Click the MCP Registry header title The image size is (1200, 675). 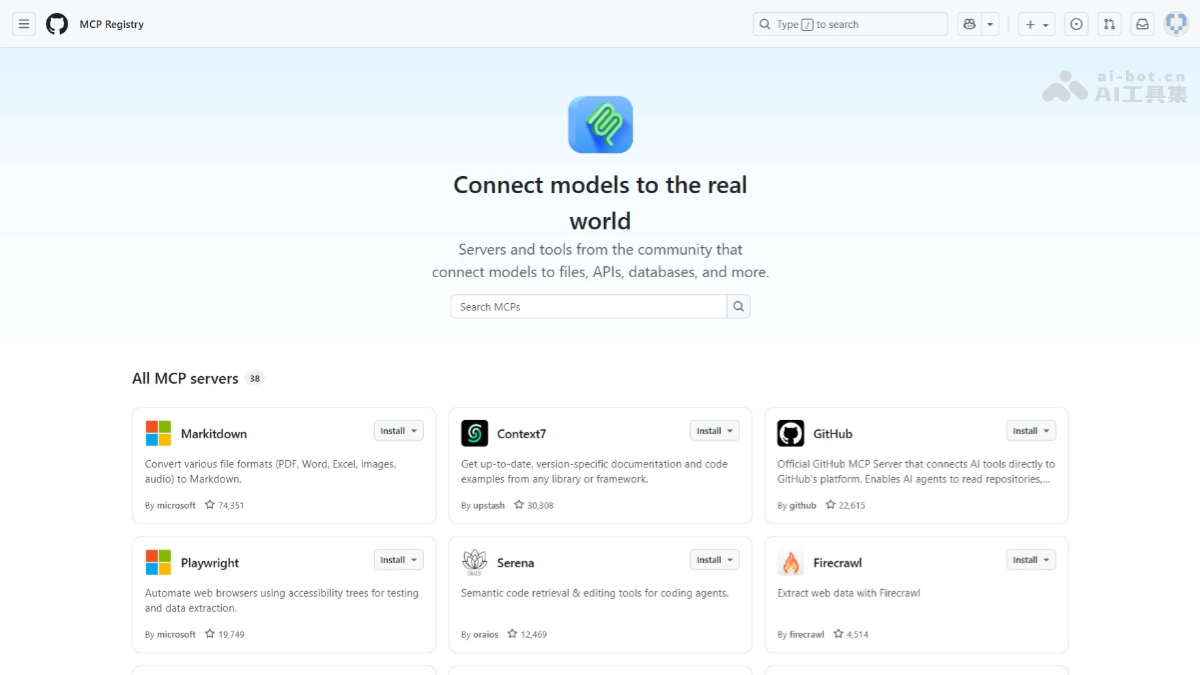point(111,24)
